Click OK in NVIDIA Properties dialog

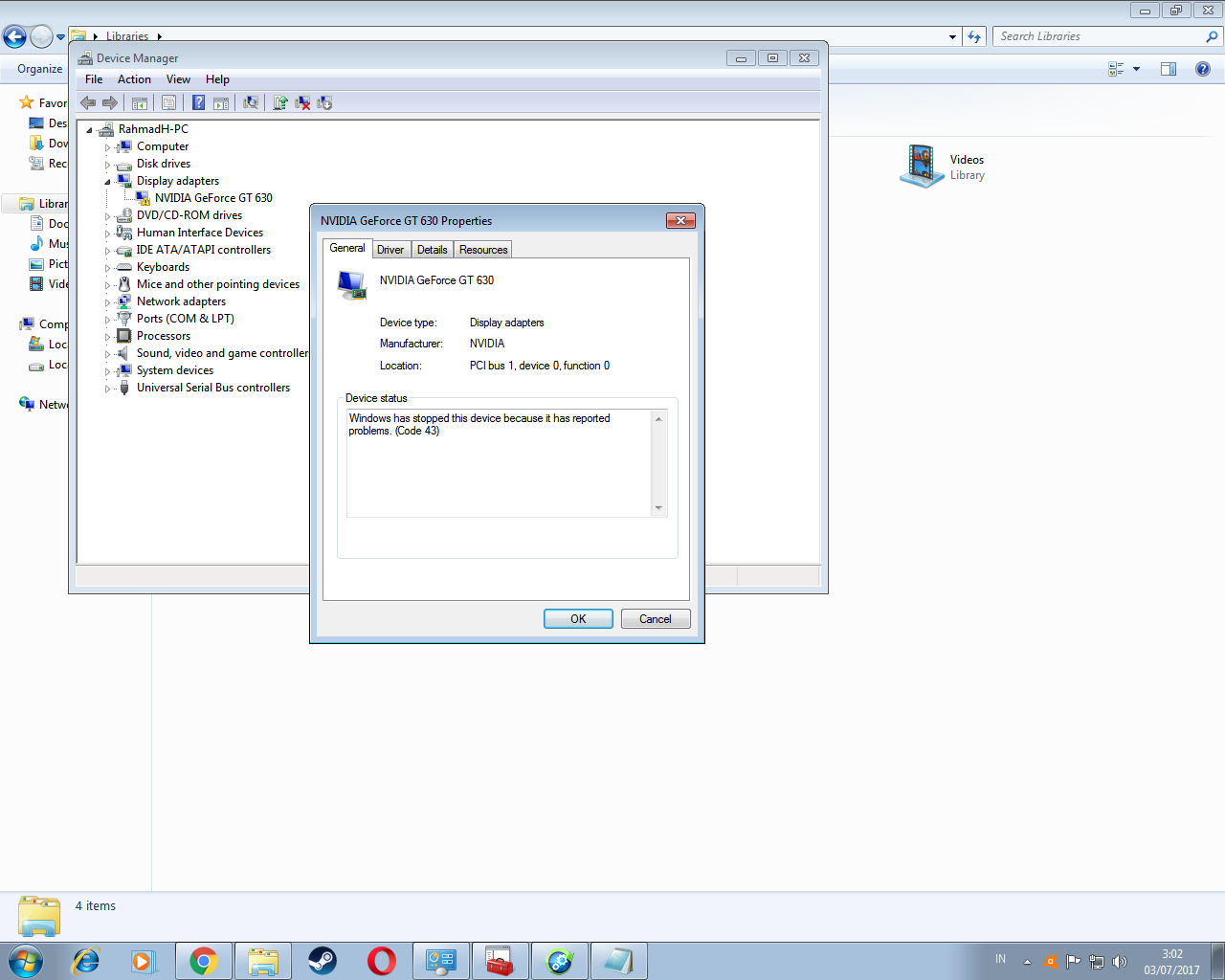[x=578, y=619]
